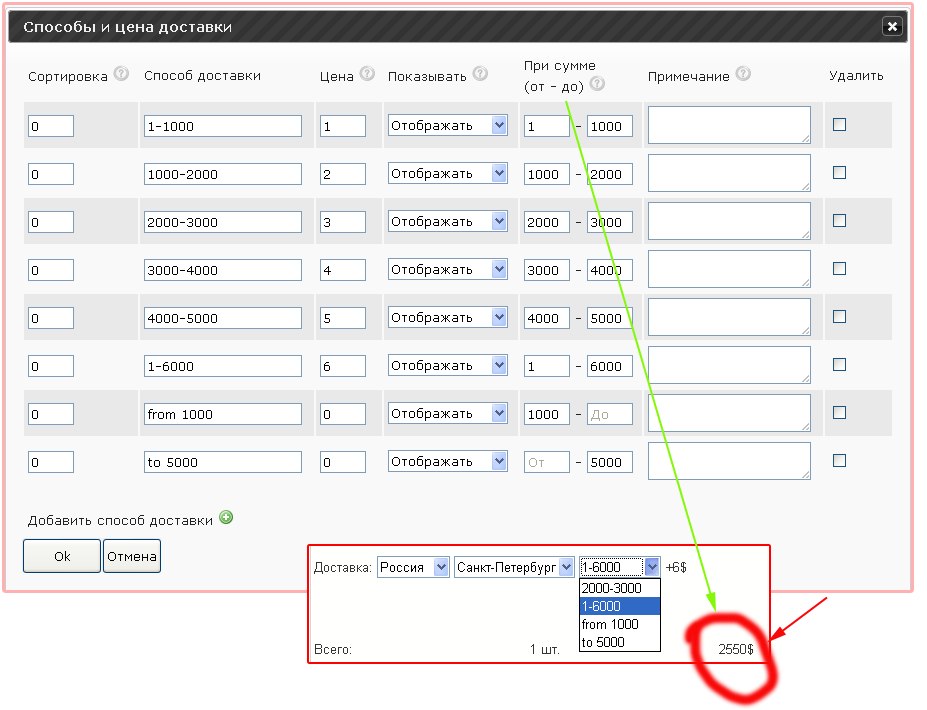
Task: Click help icon next to Цена
Action: (366, 74)
